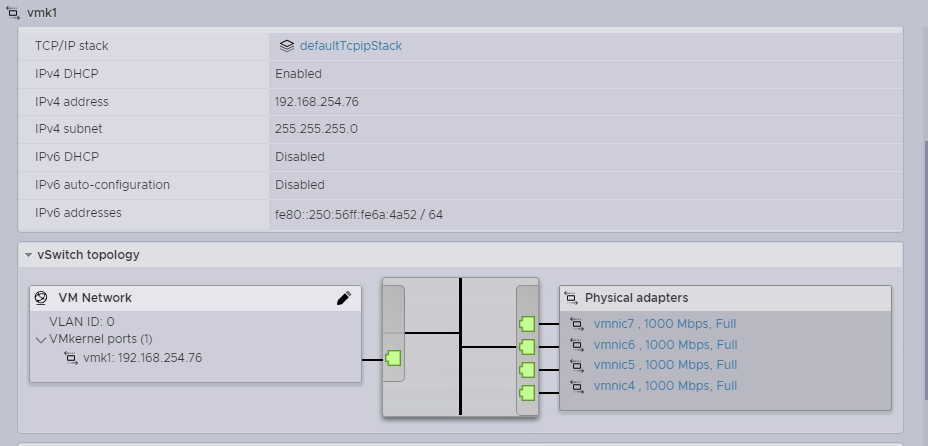Click the green uplink port for vmnic4

tap(527, 393)
